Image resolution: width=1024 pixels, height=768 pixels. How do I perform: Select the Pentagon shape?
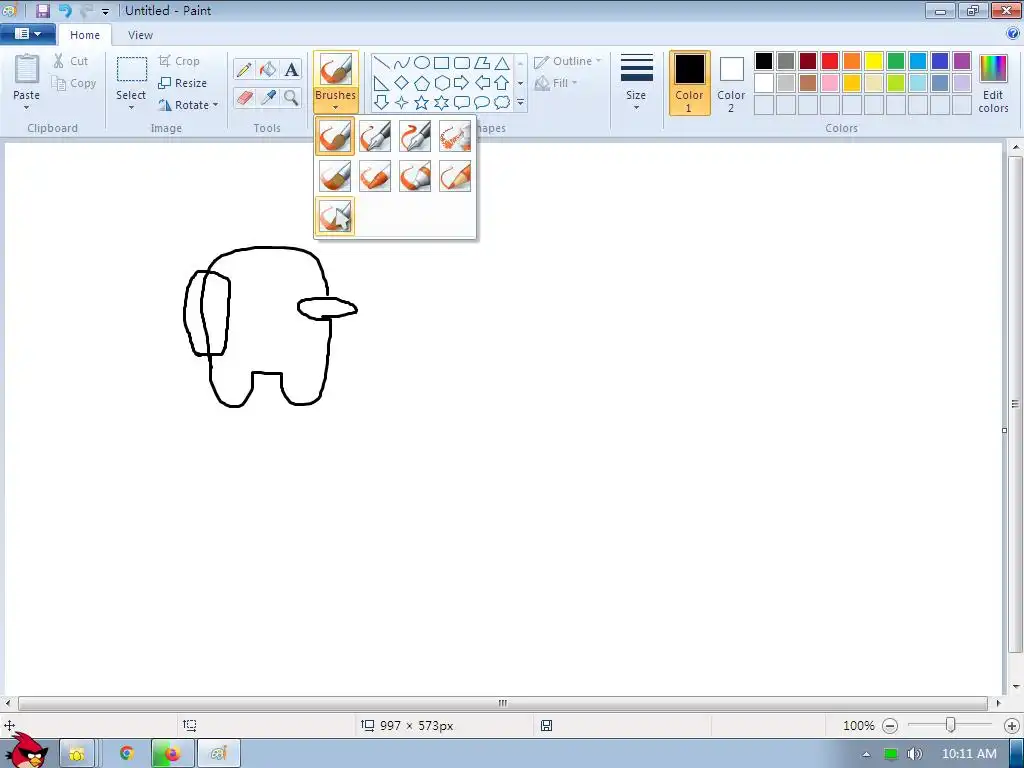click(422, 83)
